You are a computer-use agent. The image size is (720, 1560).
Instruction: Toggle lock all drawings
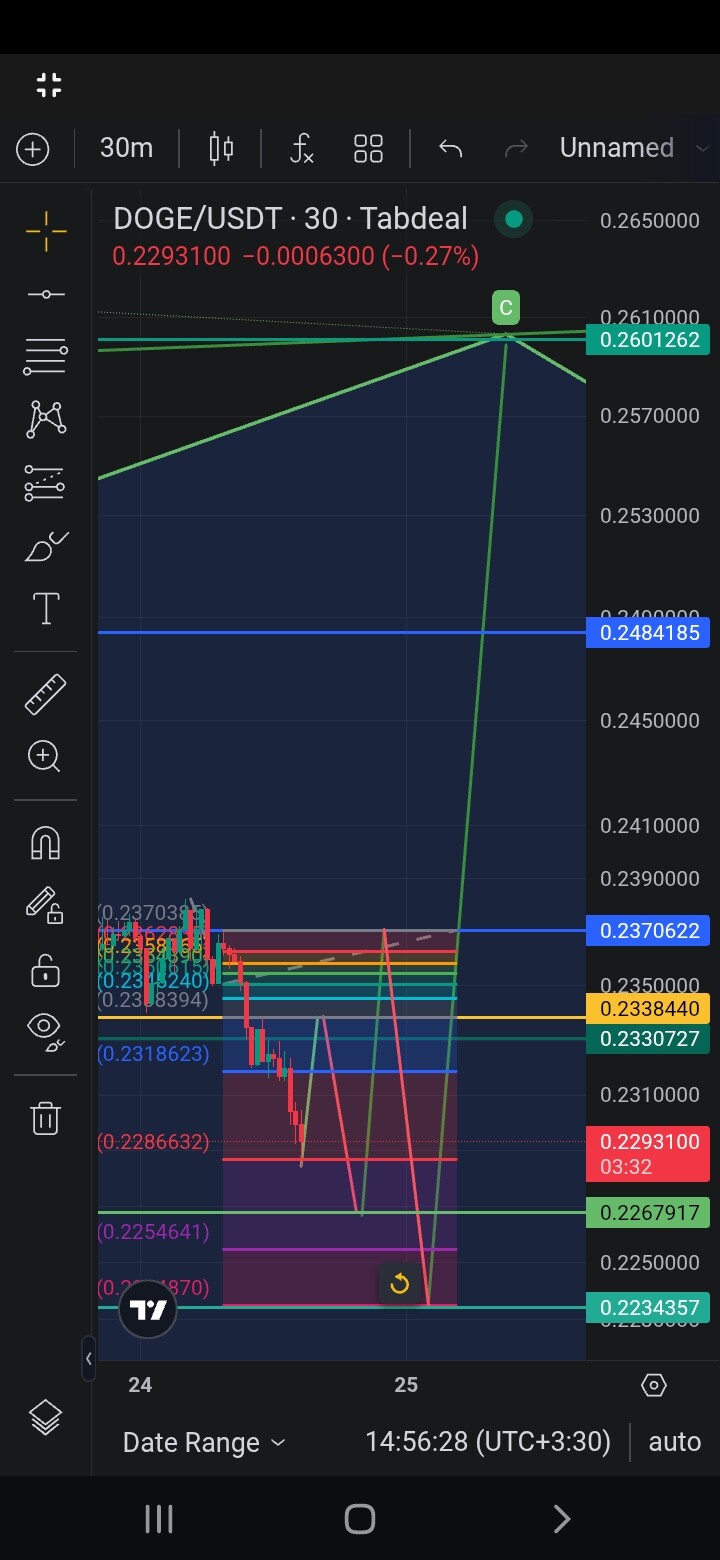click(46, 970)
